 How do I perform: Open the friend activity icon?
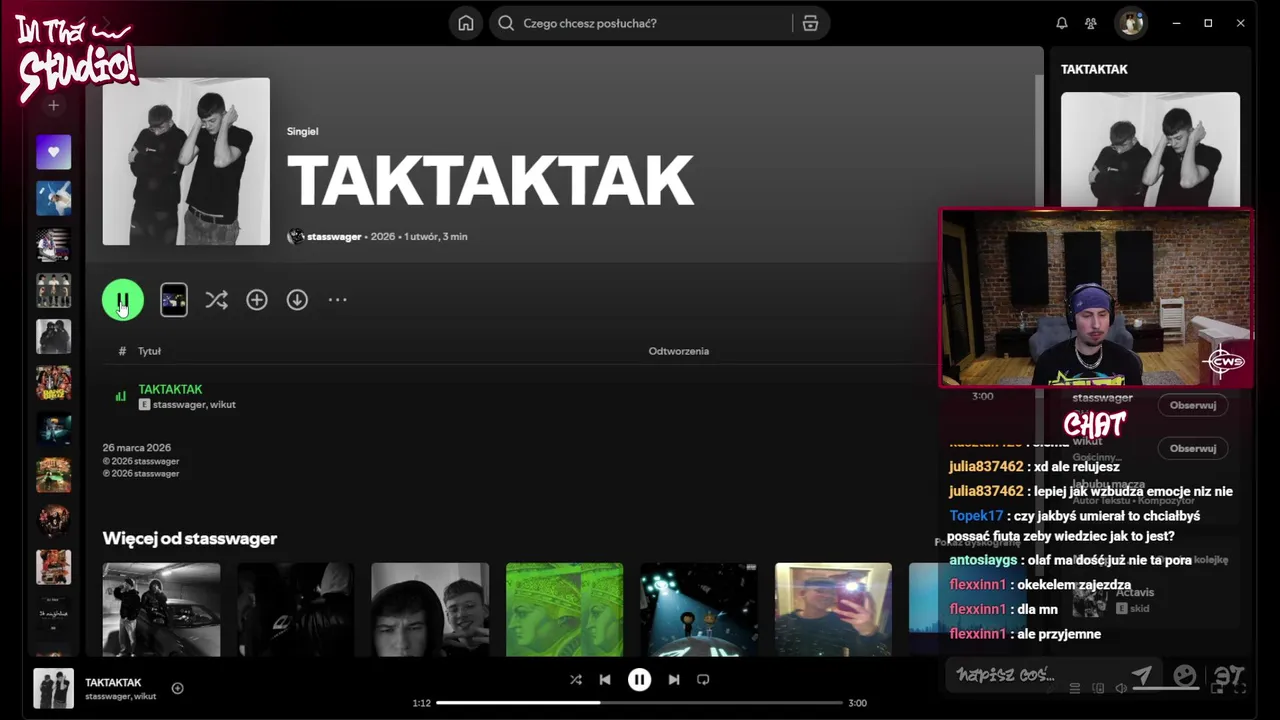point(1091,23)
